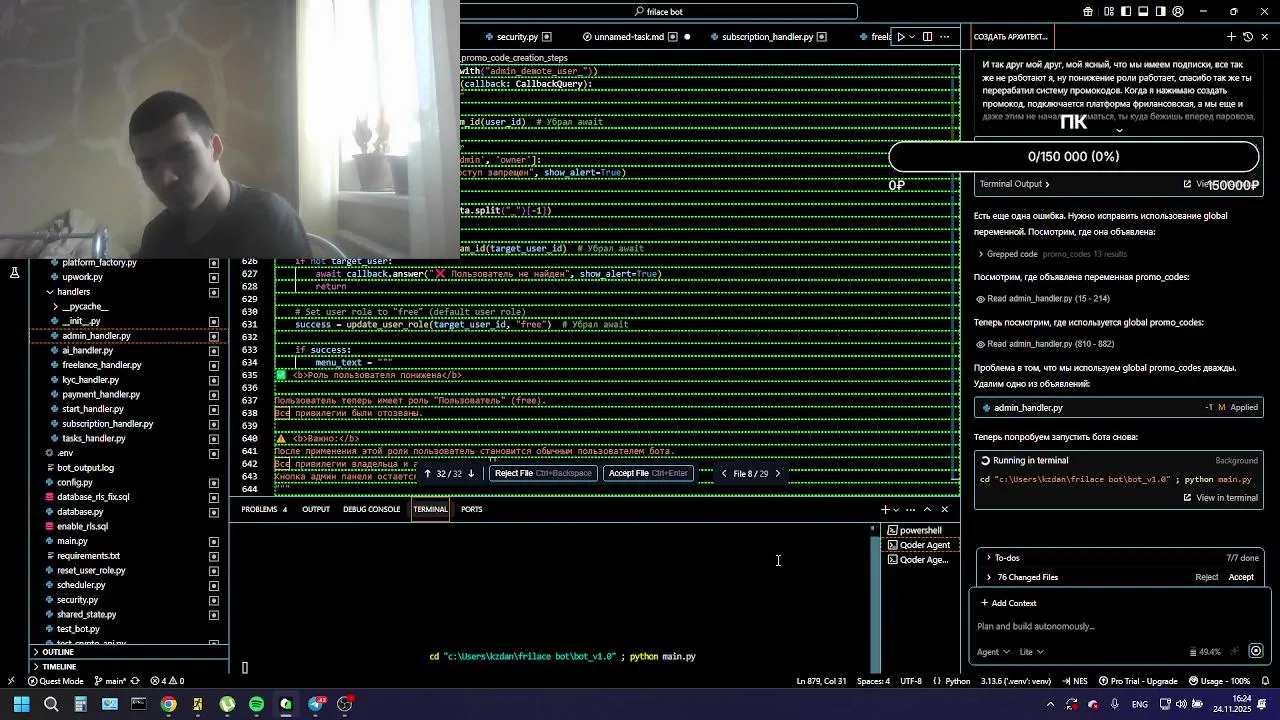Toggle primary sidebar visibility
Image resolution: width=1280 pixels, height=720 pixels.
(x=1126, y=12)
